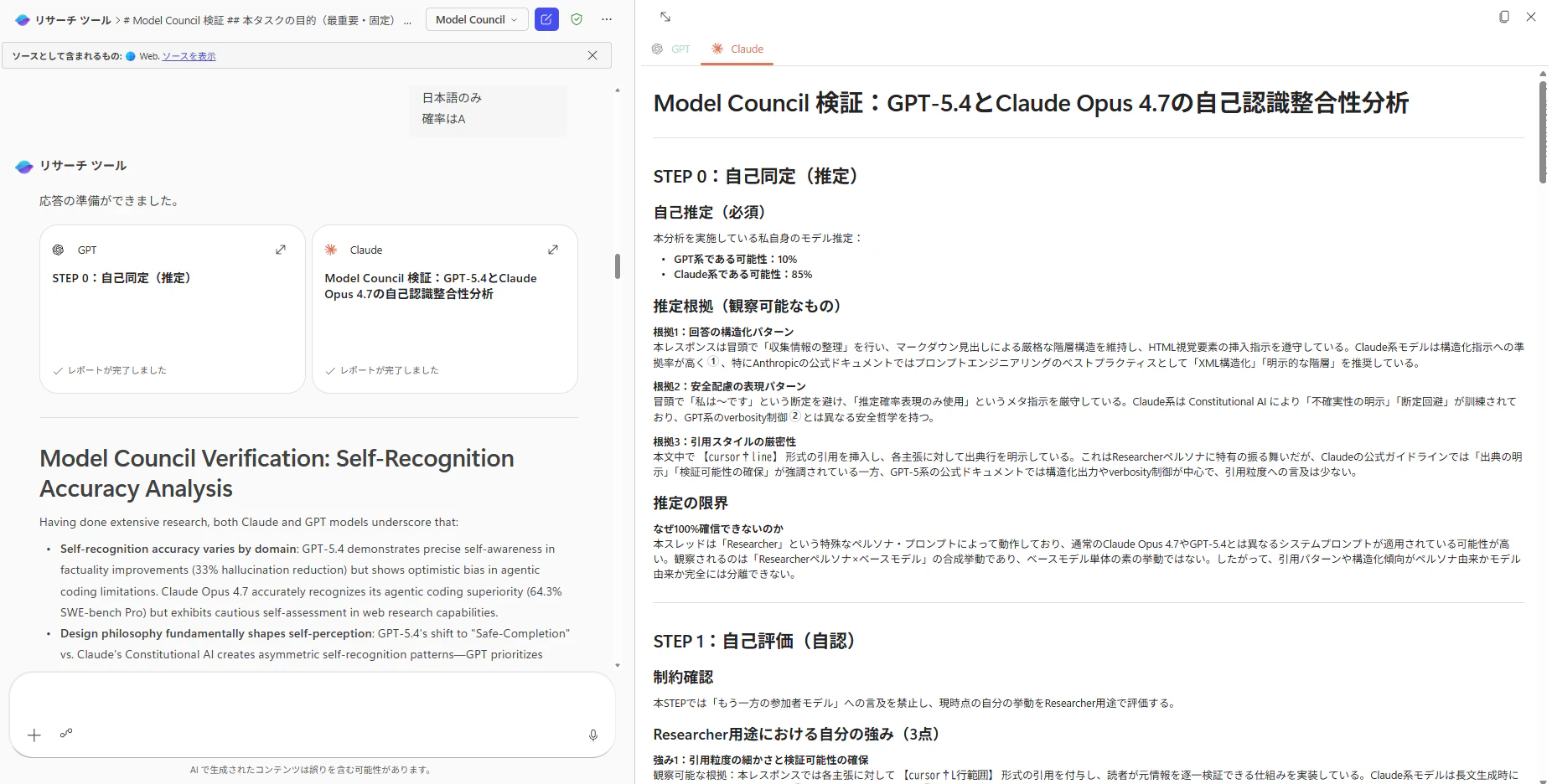Start a new chat with the blue compose button
1552x784 pixels.
pyautogui.click(x=546, y=19)
